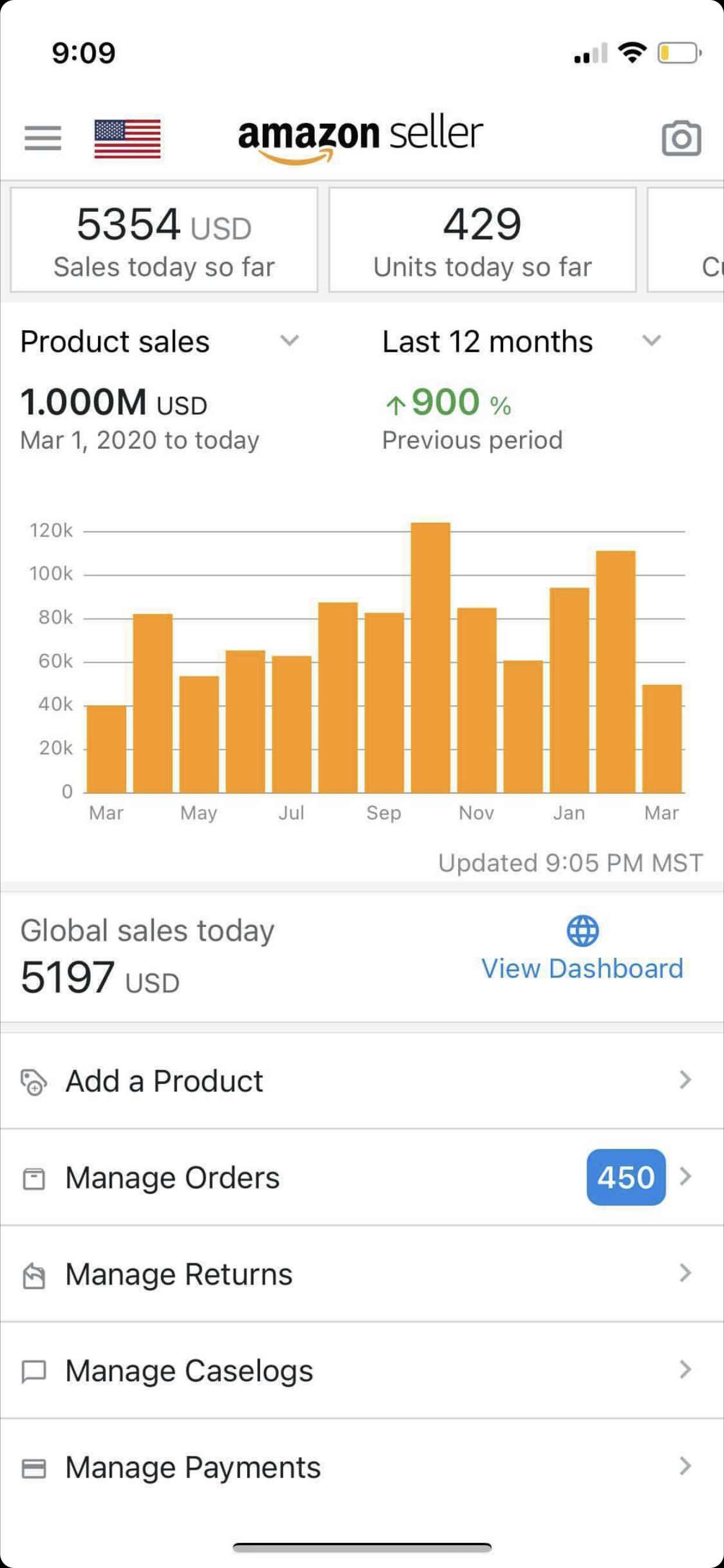724x1568 pixels.
Task: Open the camera scan icon
Action: (x=681, y=138)
